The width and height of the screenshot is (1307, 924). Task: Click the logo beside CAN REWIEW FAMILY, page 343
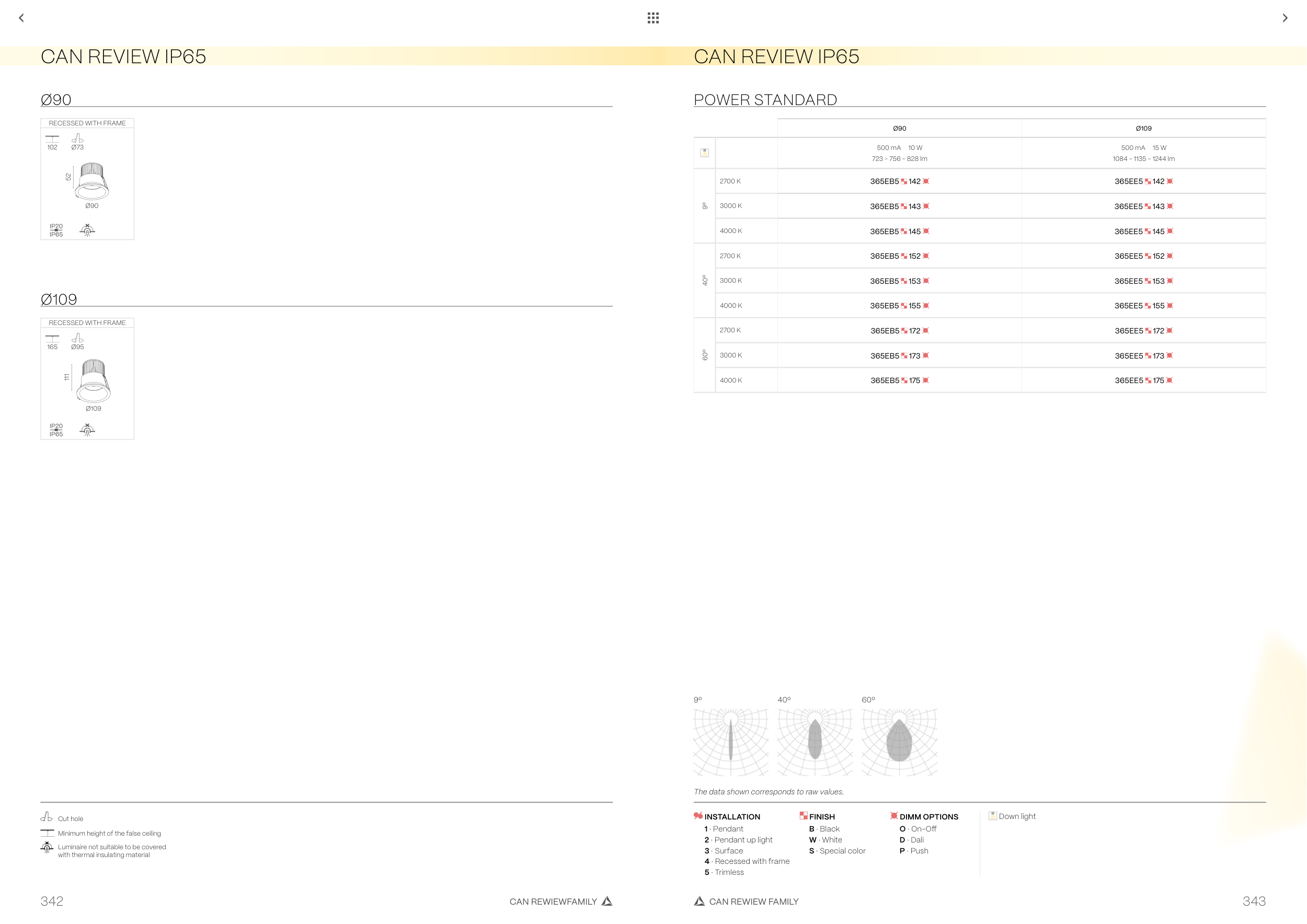point(699,901)
